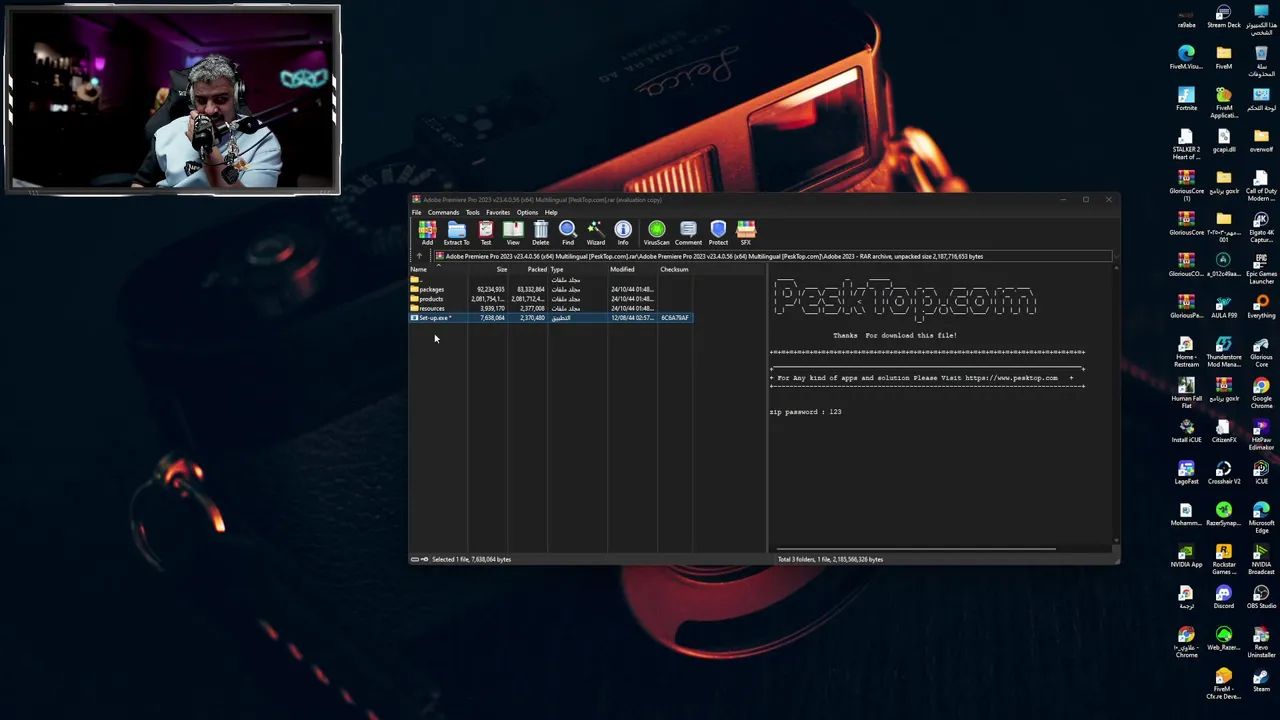Select the Steam desktop icon
Screen dimensions: 1280x720
coord(1261,680)
